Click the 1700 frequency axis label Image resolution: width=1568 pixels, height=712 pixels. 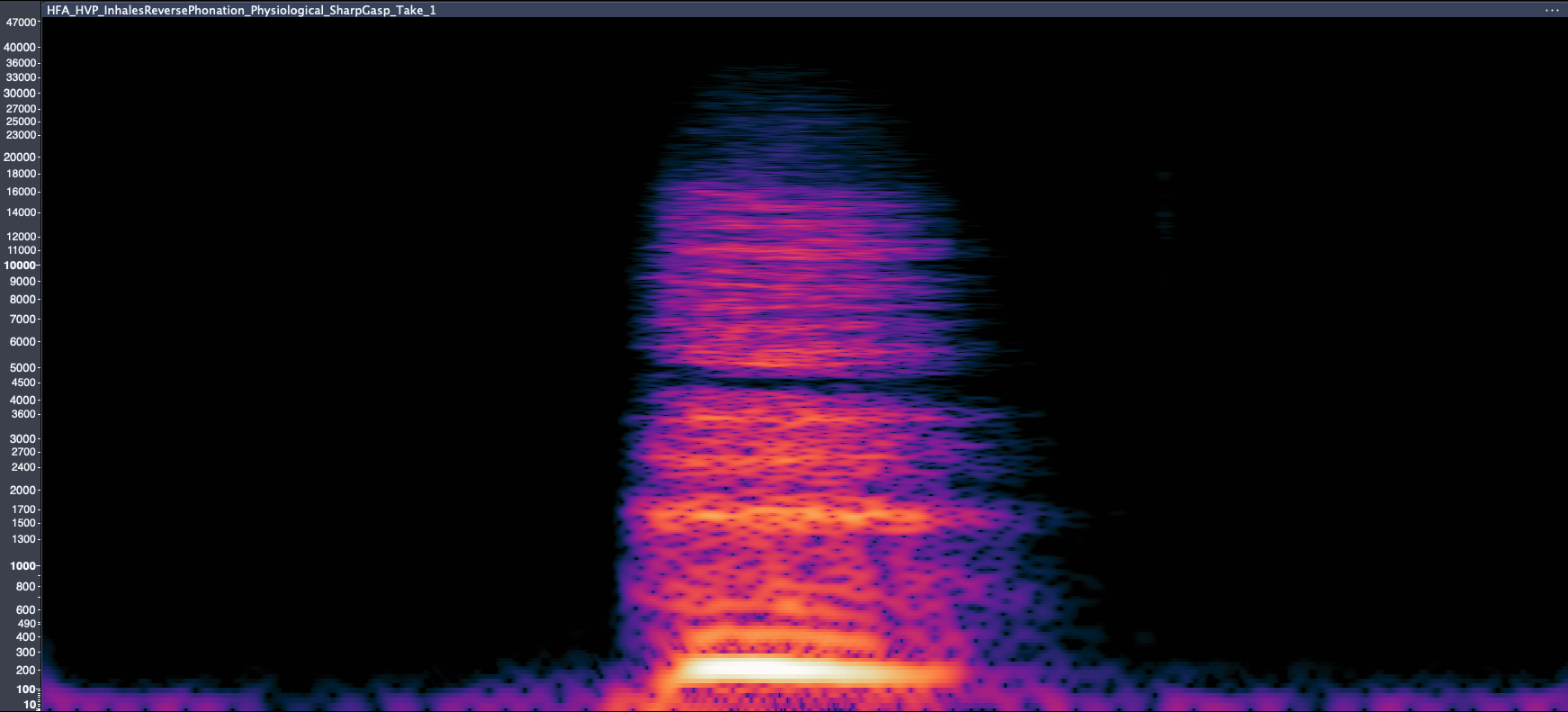click(24, 509)
